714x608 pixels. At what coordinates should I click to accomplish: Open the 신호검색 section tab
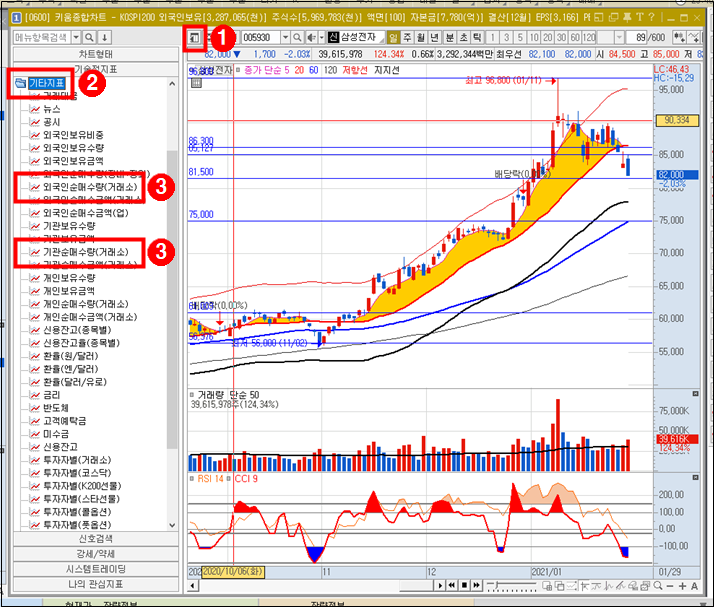tap(96, 539)
